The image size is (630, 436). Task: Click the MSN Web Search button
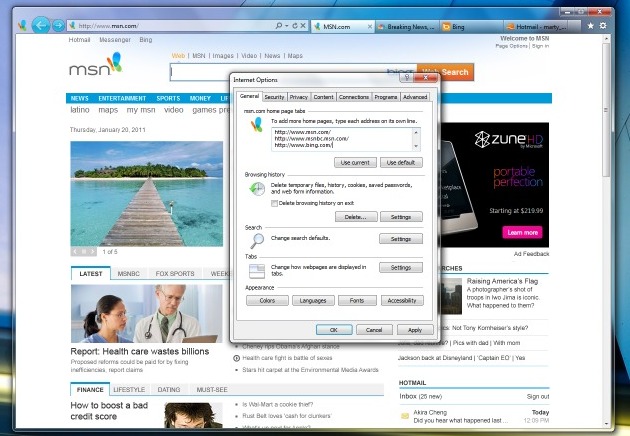click(x=445, y=72)
